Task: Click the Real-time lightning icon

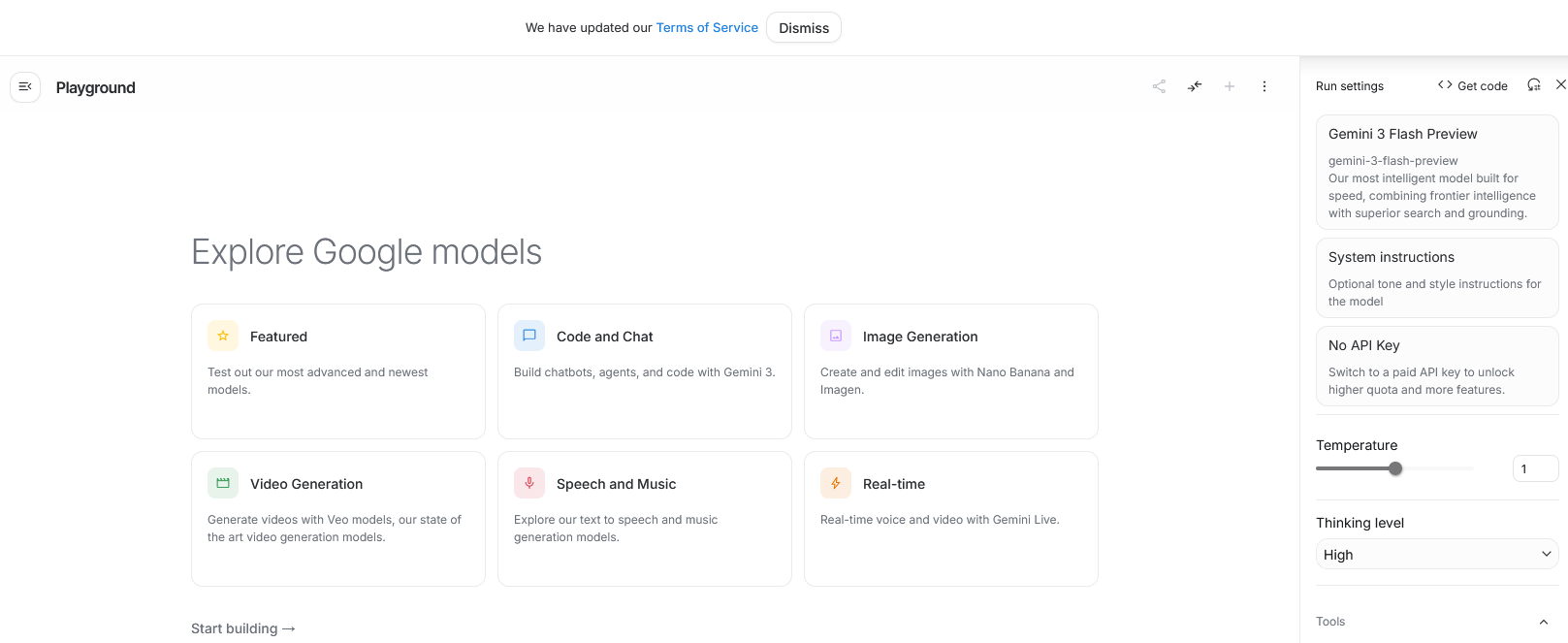Action: tap(836, 483)
